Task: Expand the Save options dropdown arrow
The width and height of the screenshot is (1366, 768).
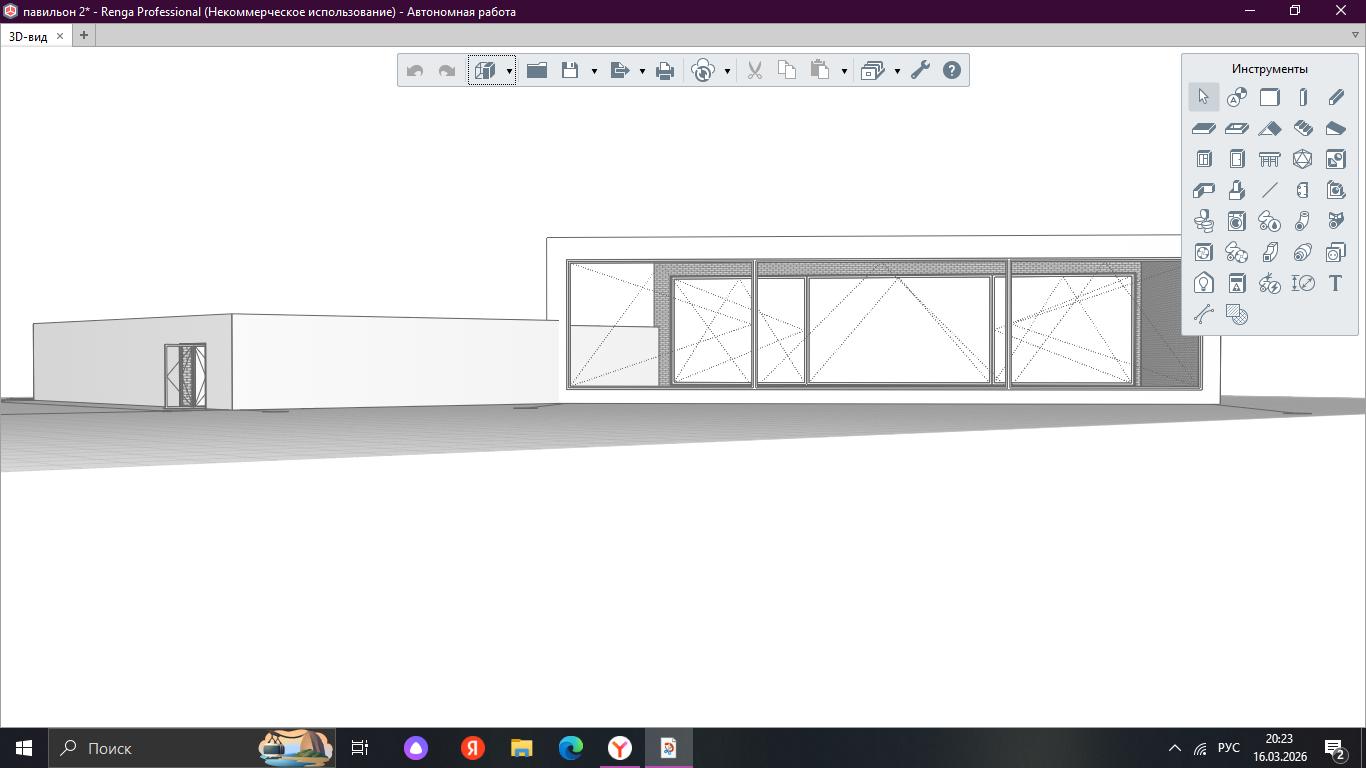Action: [x=594, y=71]
